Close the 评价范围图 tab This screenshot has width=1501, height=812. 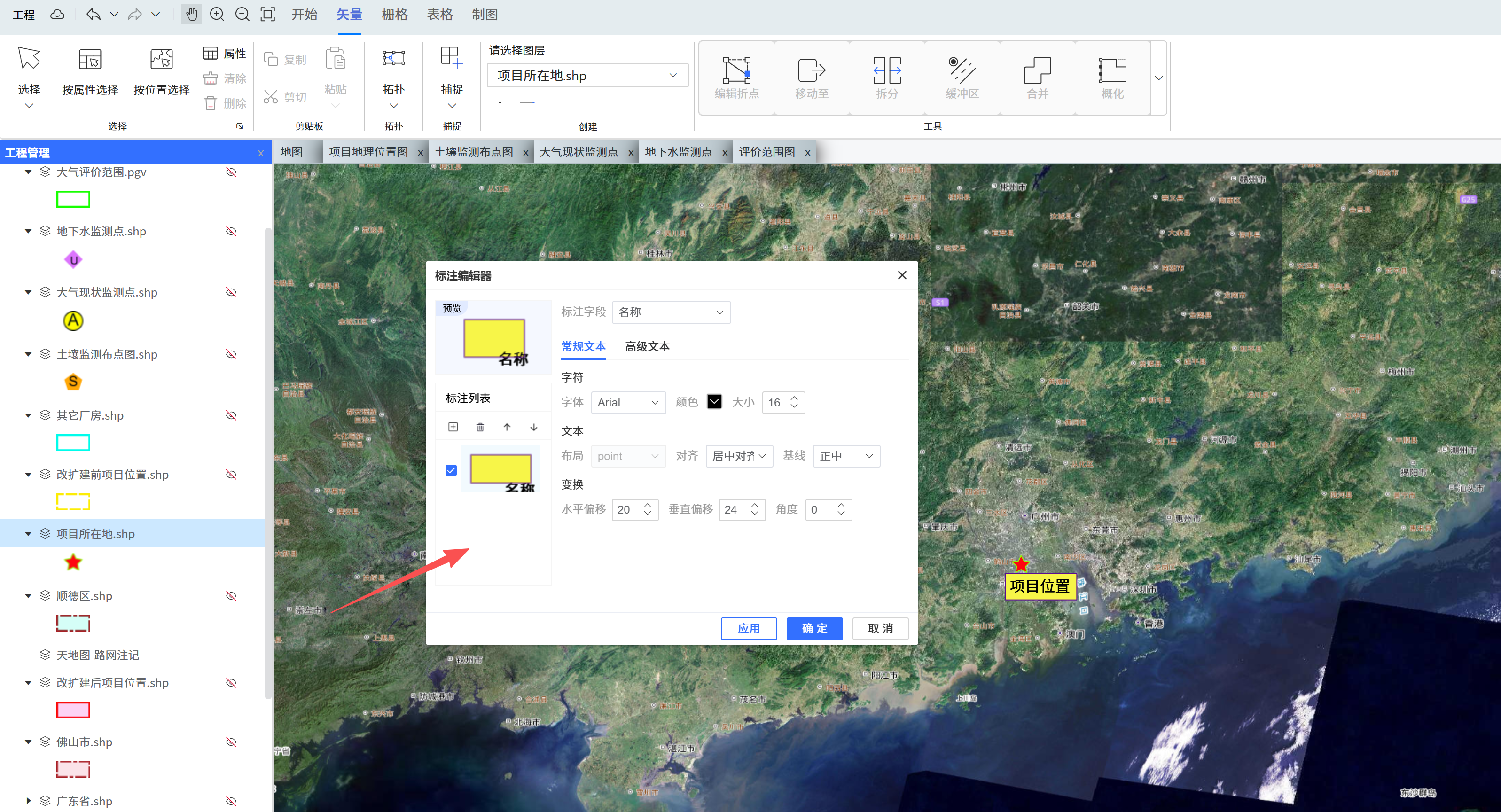pos(808,153)
